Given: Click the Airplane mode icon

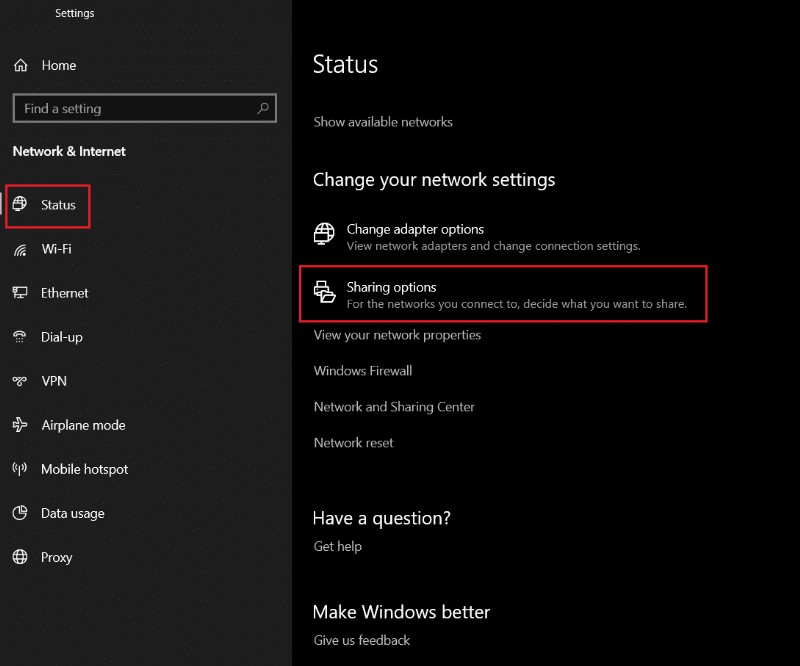Looking at the screenshot, I should tap(21, 425).
